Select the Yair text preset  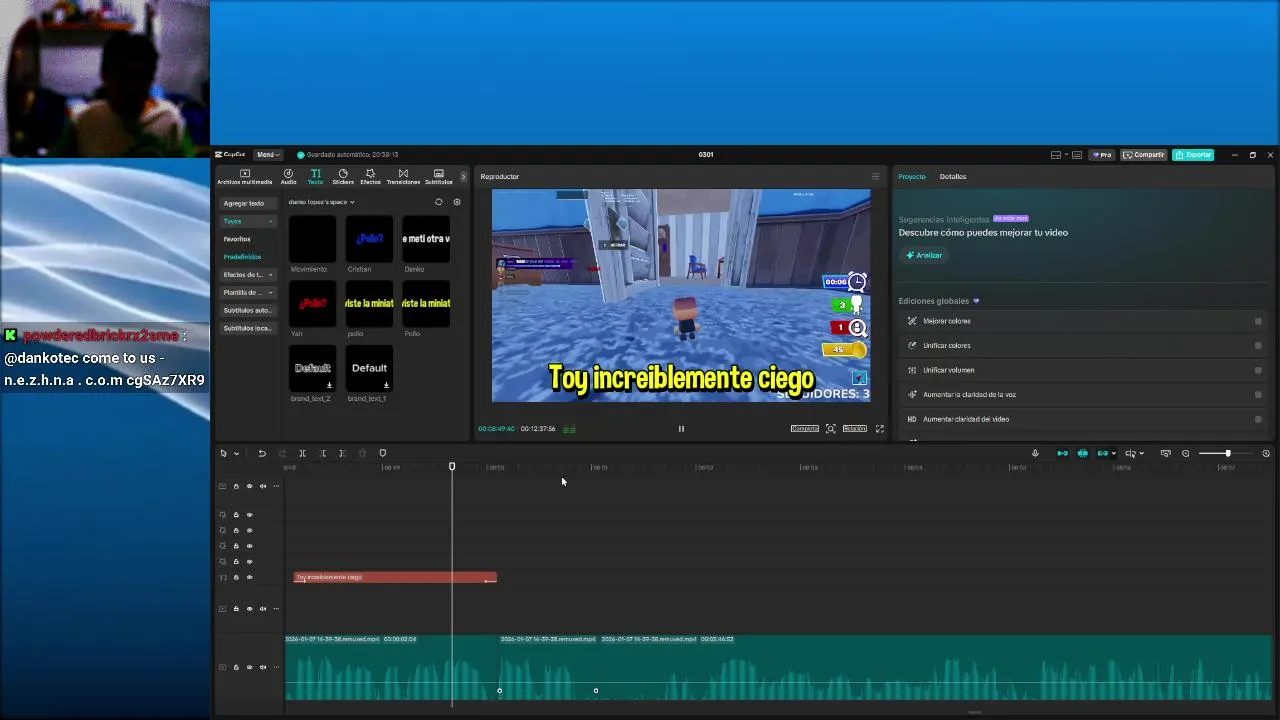coord(312,304)
